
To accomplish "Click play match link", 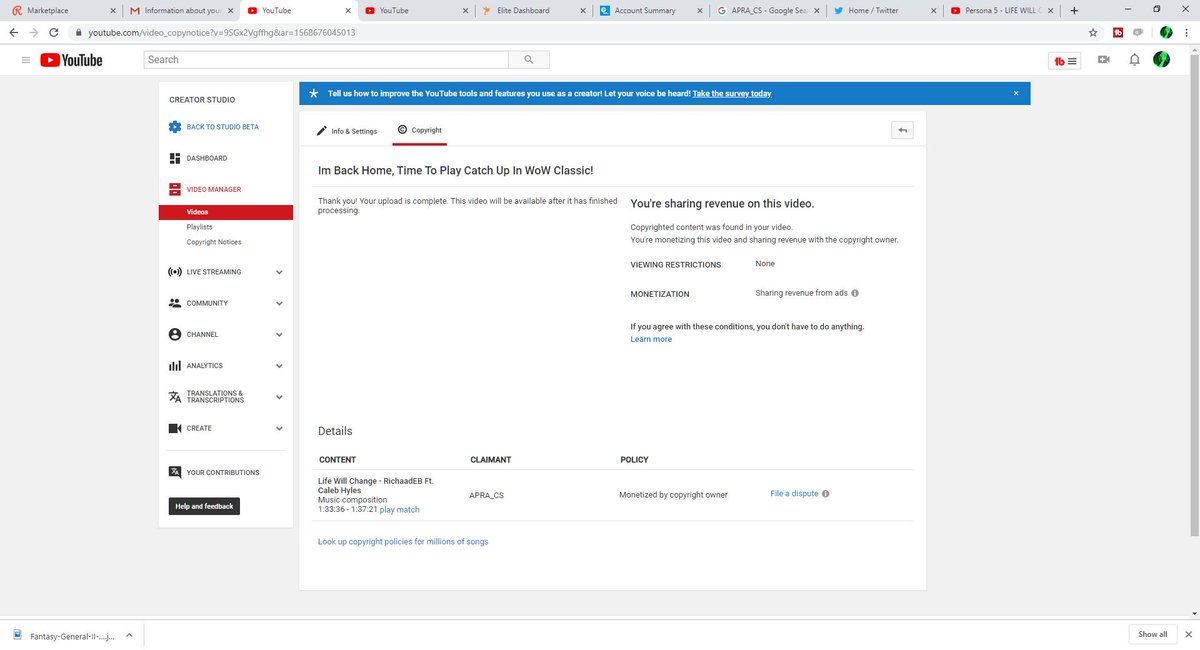I will [x=400, y=509].
